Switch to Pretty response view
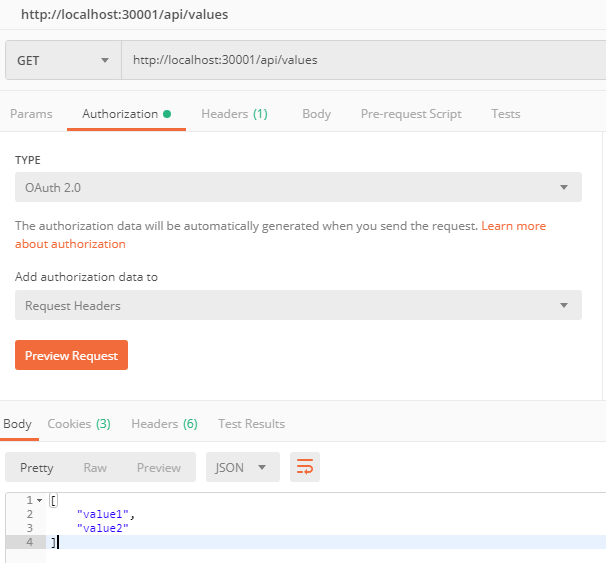Viewport: 606px width, 563px height. (x=37, y=468)
